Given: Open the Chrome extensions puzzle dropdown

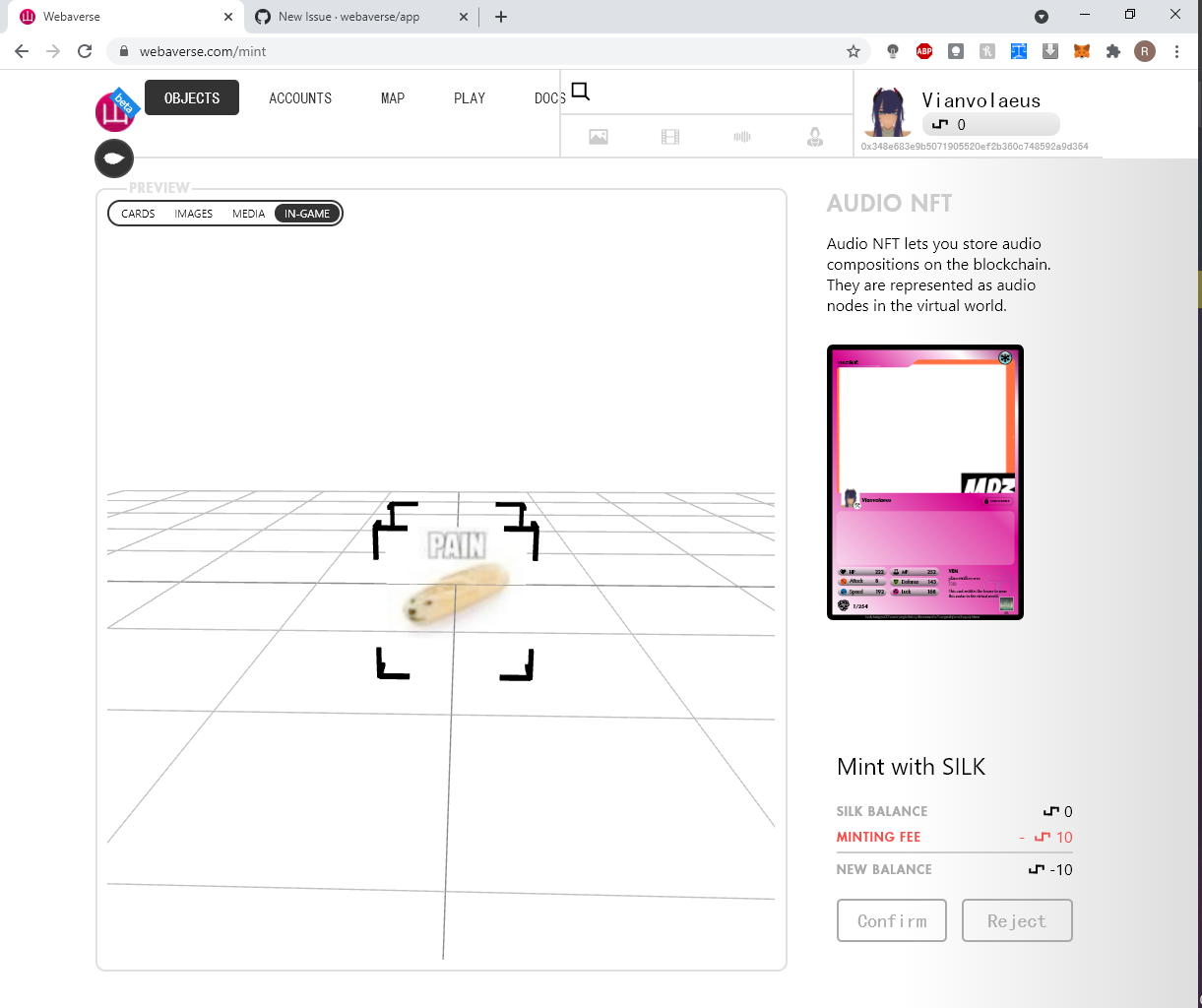Looking at the screenshot, I should coord(1113,50).
